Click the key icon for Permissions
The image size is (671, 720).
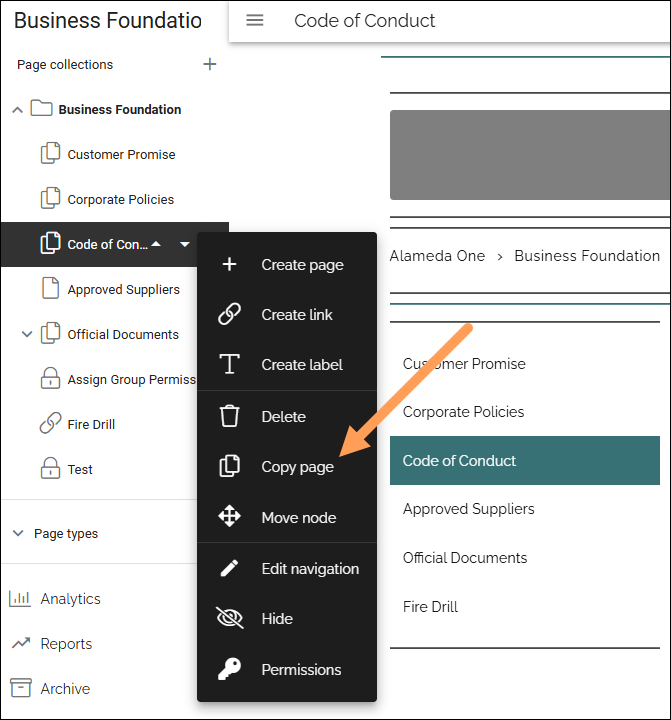coord(229,669)
